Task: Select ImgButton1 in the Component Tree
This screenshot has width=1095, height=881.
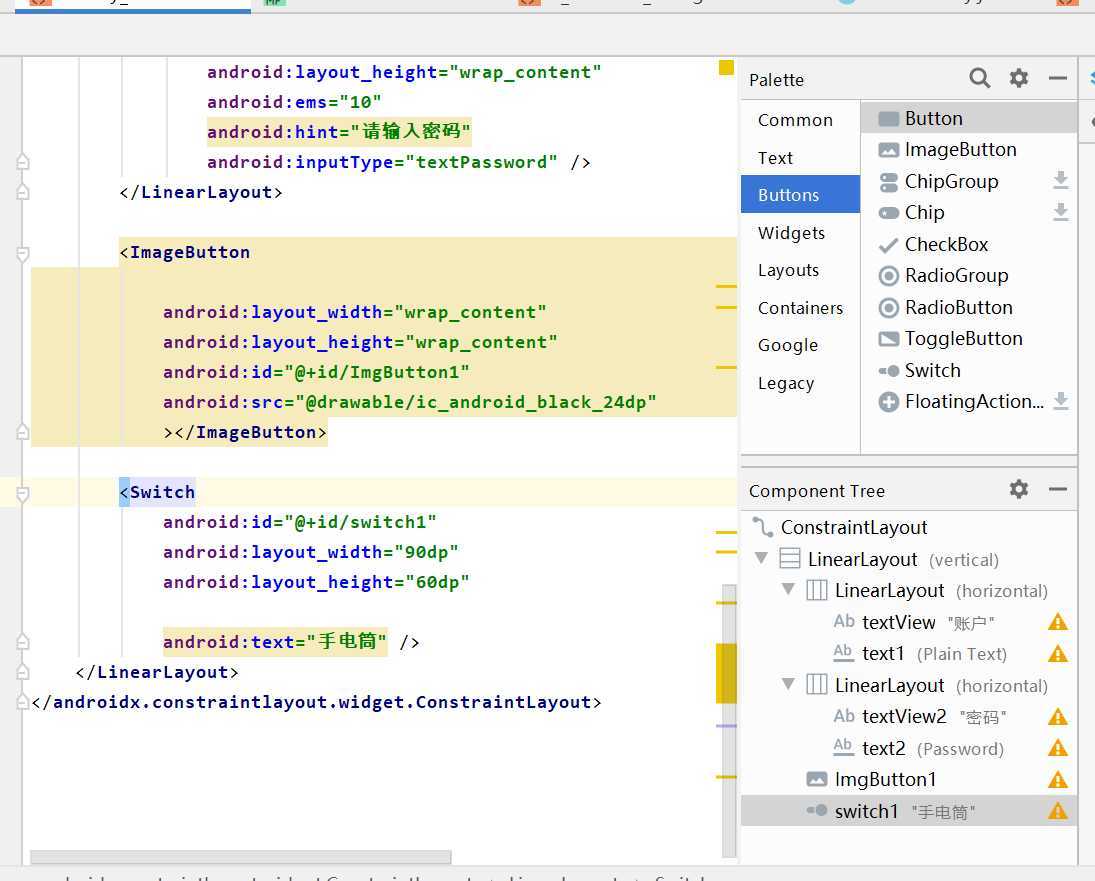Action: click(x=909, y=779)
